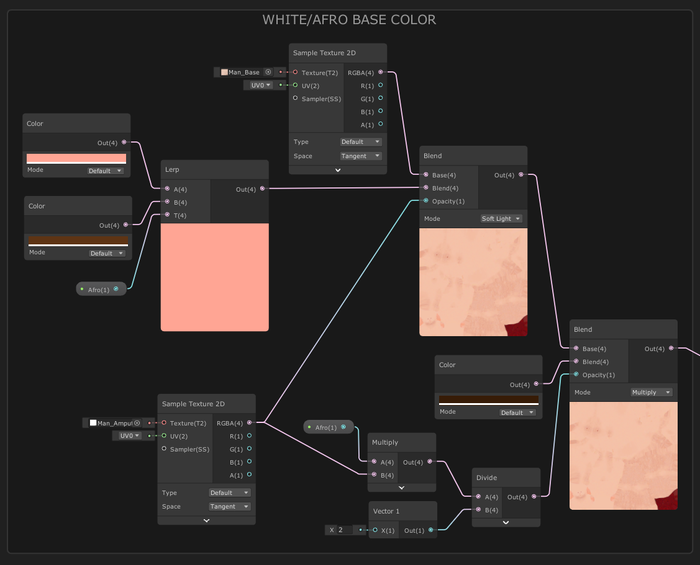The image size is (700, 565).
Task: Open the salmon pink color swatch
Action: click(76, 158)
